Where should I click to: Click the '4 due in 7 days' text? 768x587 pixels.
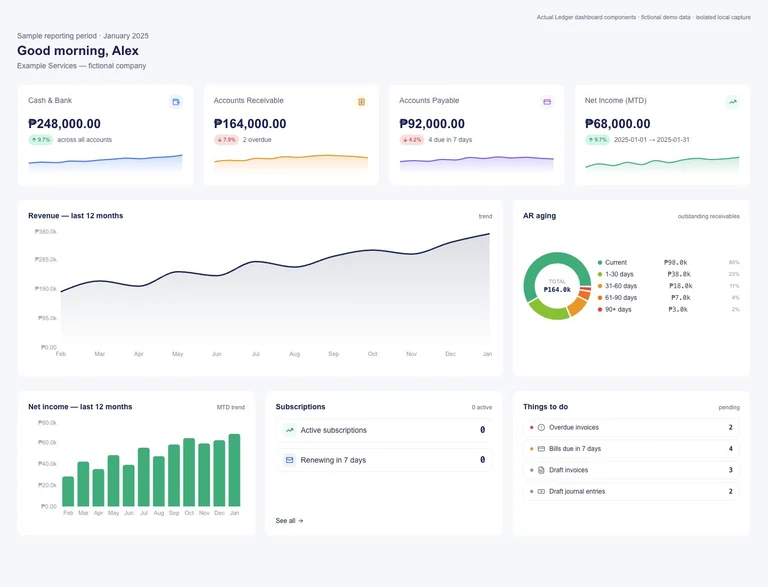[x=450, y=140]
